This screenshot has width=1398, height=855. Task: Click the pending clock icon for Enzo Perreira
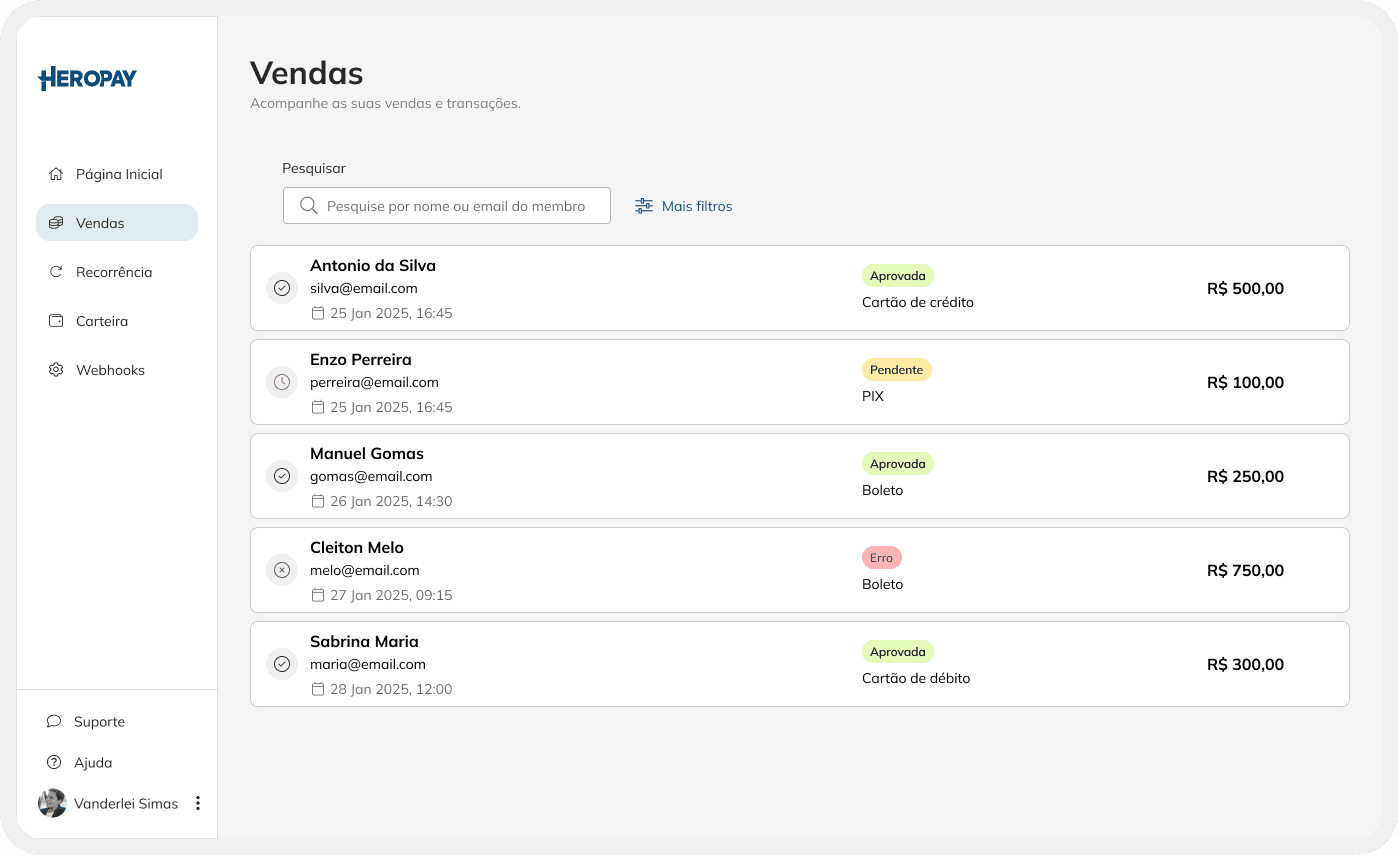[x=282, y=382]
